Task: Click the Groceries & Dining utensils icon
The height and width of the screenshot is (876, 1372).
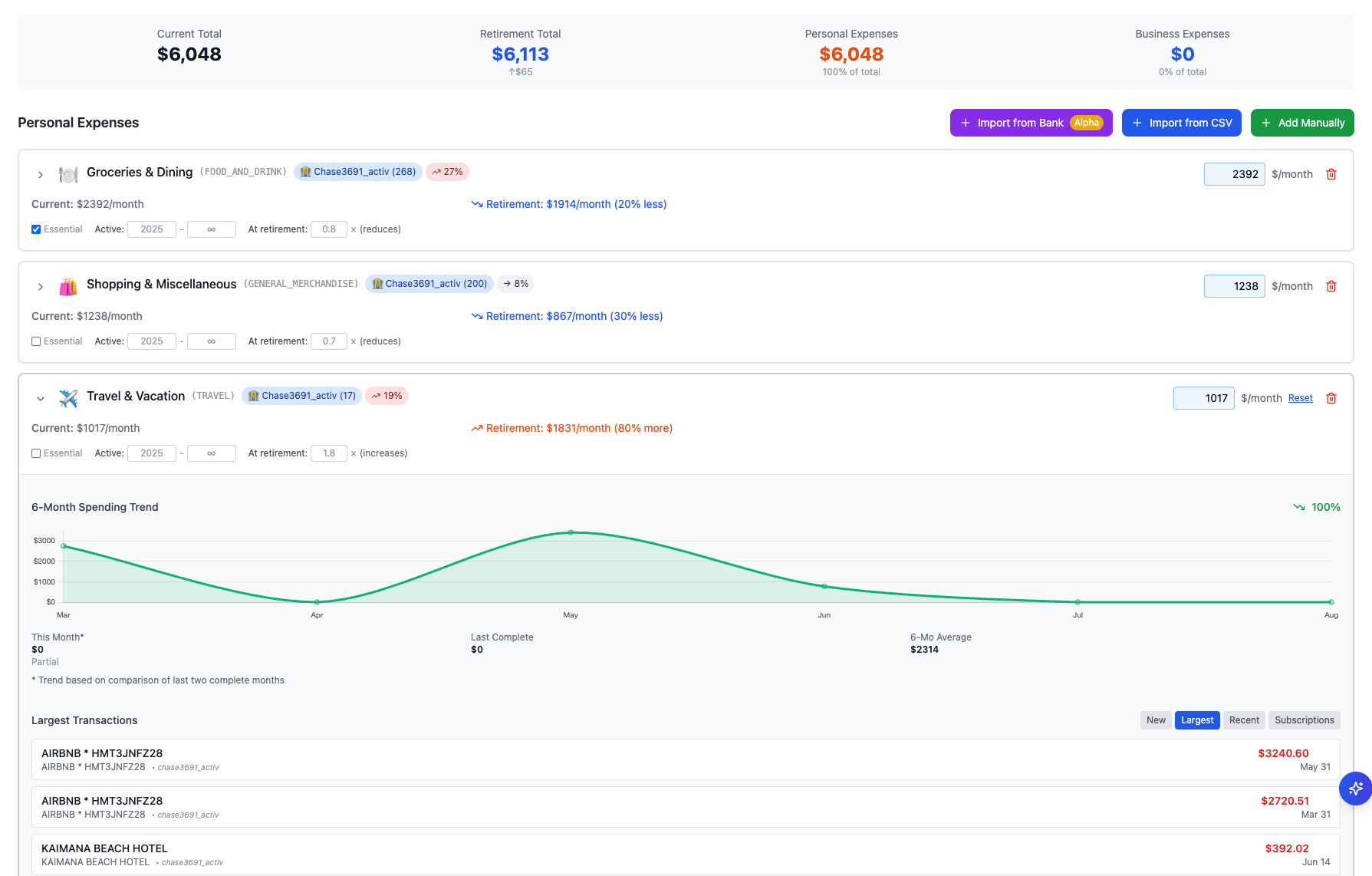Action: 67,173
